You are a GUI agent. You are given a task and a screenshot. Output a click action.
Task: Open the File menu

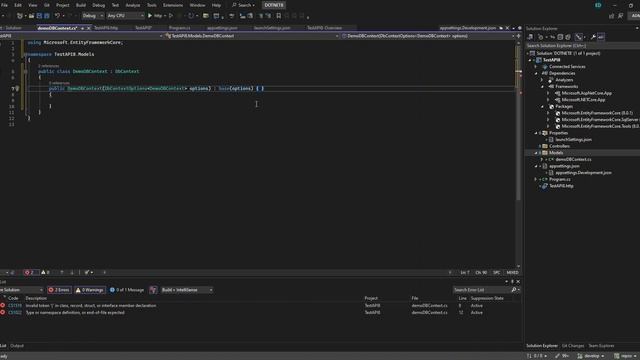[4, 5]
